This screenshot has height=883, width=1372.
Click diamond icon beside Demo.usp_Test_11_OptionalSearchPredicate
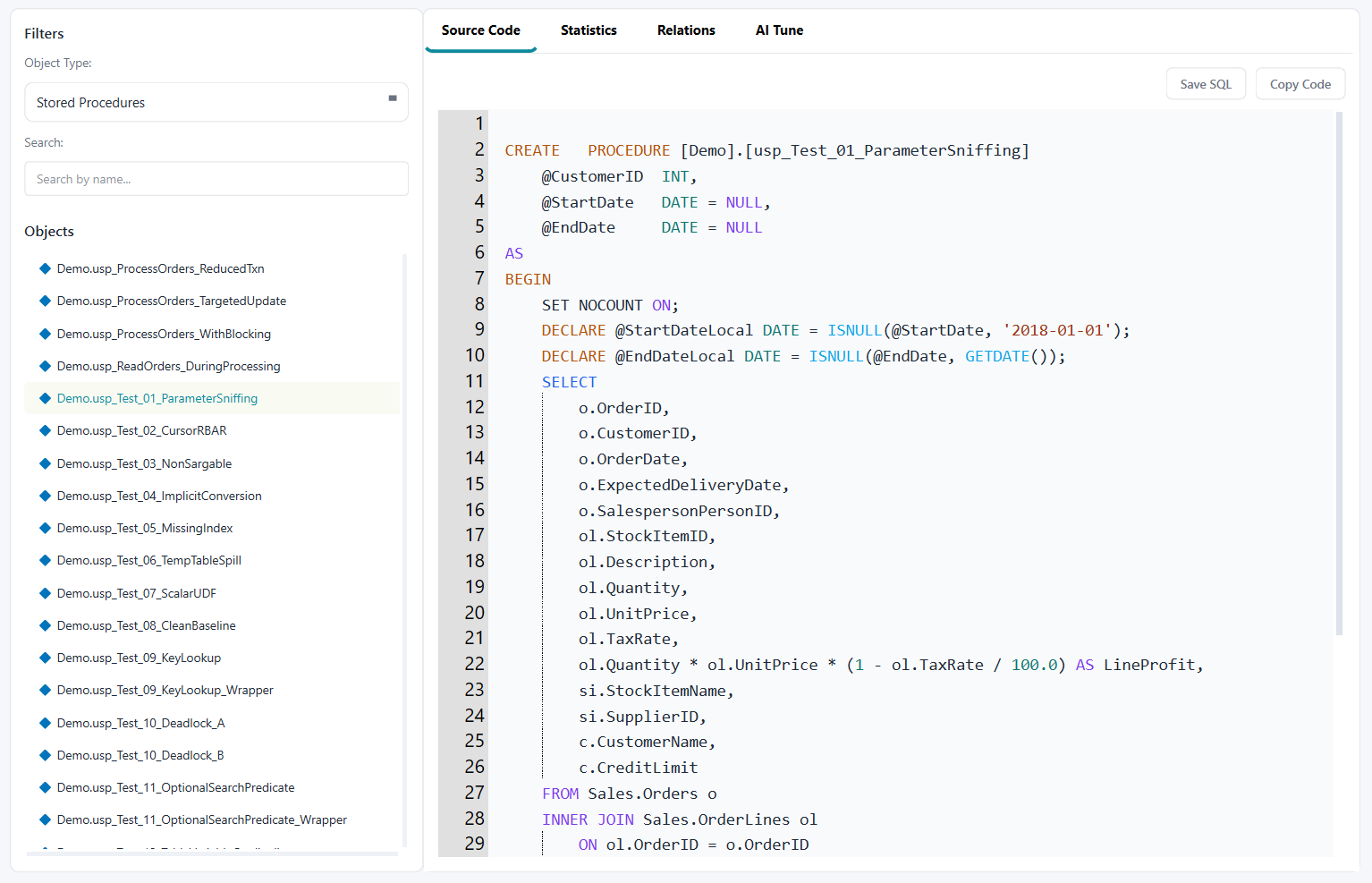(x=45, y=787)
